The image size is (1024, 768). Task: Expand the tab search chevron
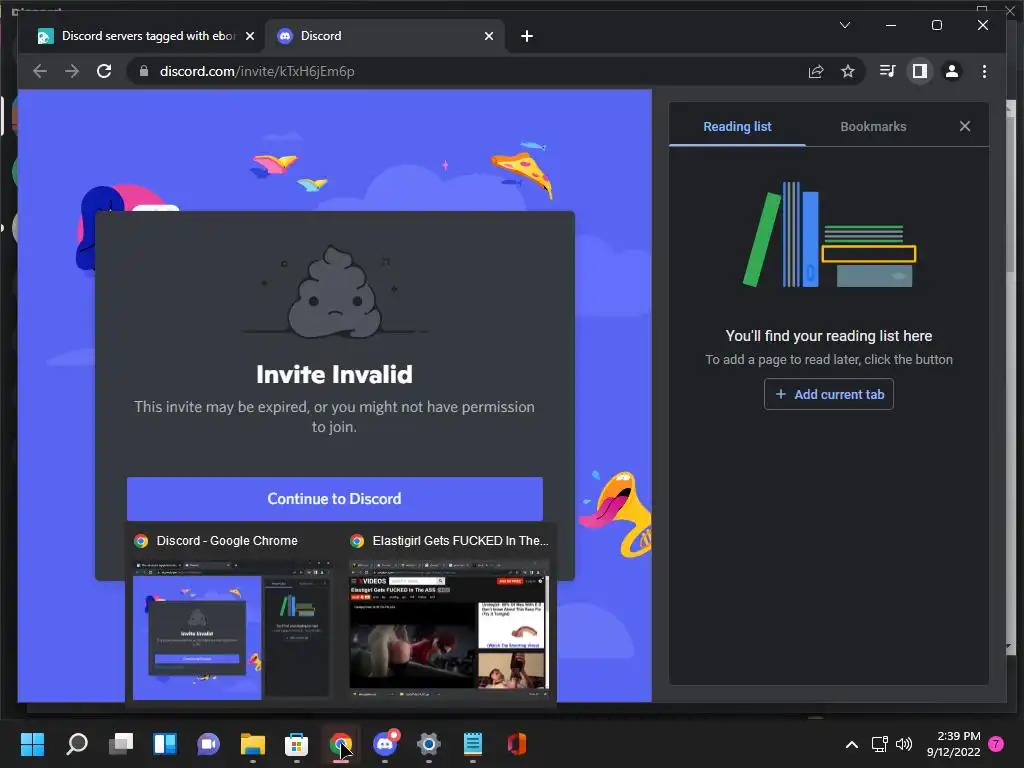click(x=844, y=25)
